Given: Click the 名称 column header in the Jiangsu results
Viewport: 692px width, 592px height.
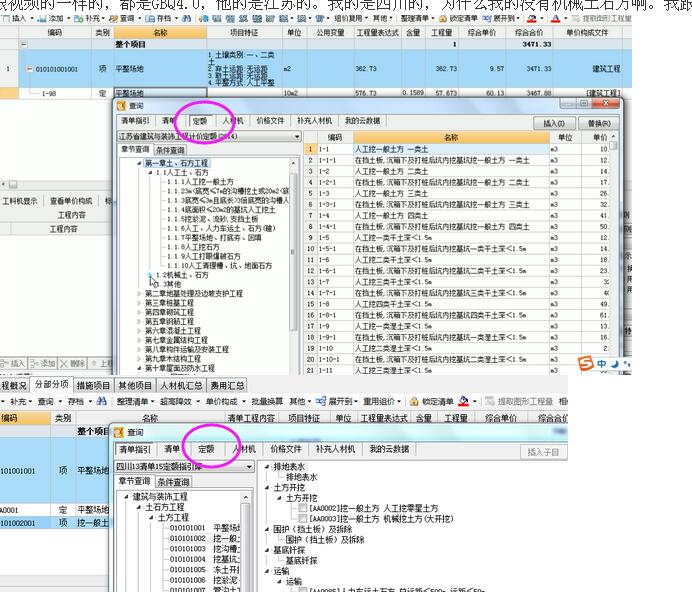Looking at the screenshot, I should coord(451,137).
